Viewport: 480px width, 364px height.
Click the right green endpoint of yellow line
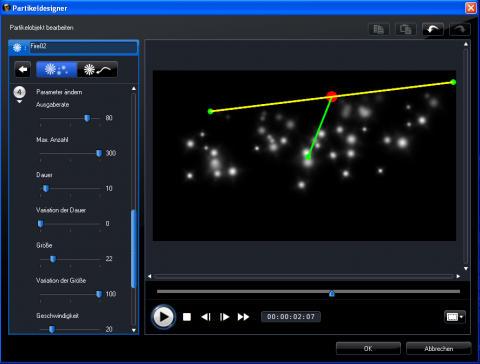click(x=453, y=82)
